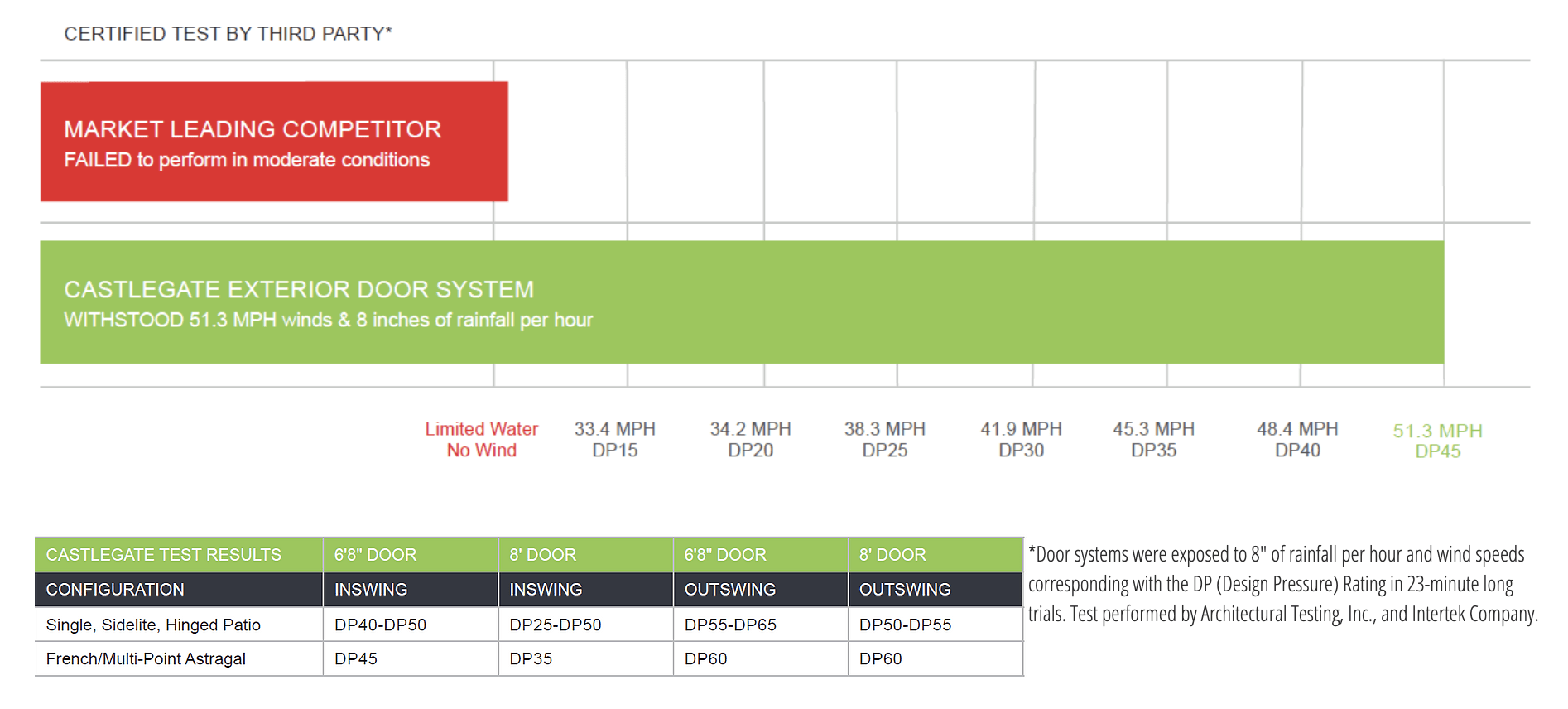Click "FAILED to perform in moderate conditions" text
Image resolution: width=1568 pixels, height=709 pixels.
pyautogui.click(x=247, y=160)
